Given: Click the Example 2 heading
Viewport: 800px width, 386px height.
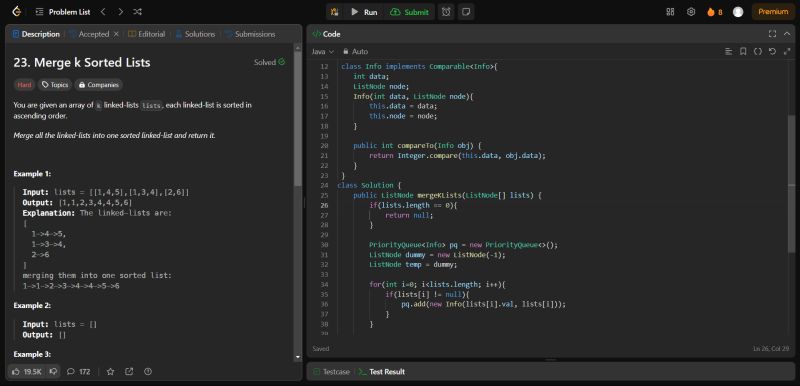Looking at the screenshot, I should 32,305.
